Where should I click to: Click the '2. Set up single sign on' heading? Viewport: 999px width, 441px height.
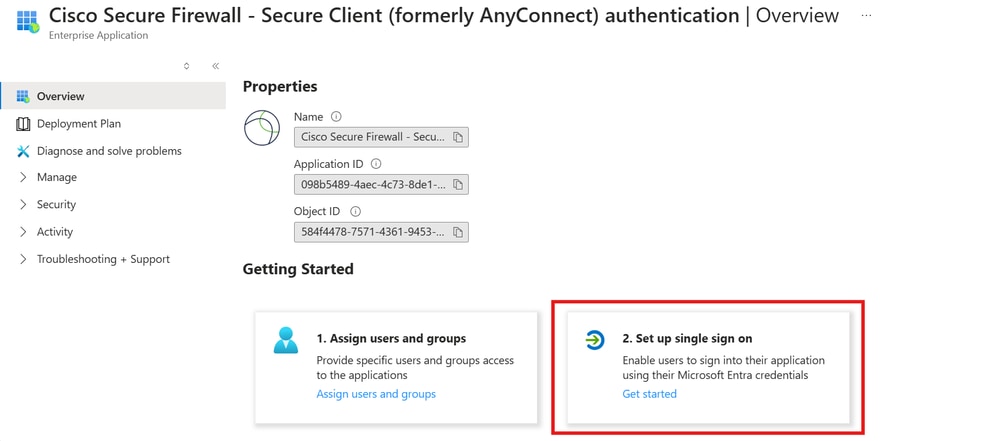pos(687,338)
